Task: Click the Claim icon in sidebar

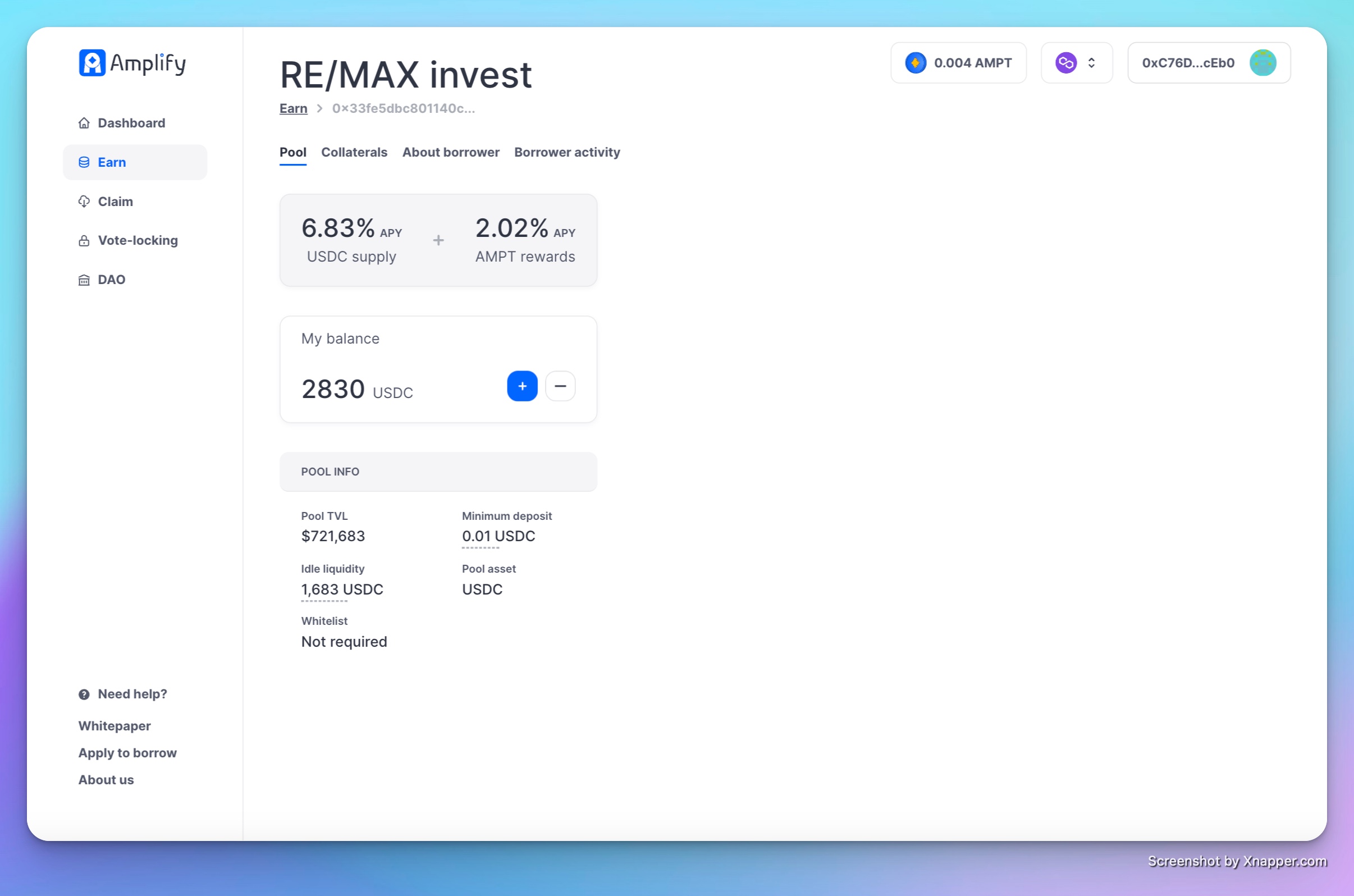Action: tap(84, 202)
